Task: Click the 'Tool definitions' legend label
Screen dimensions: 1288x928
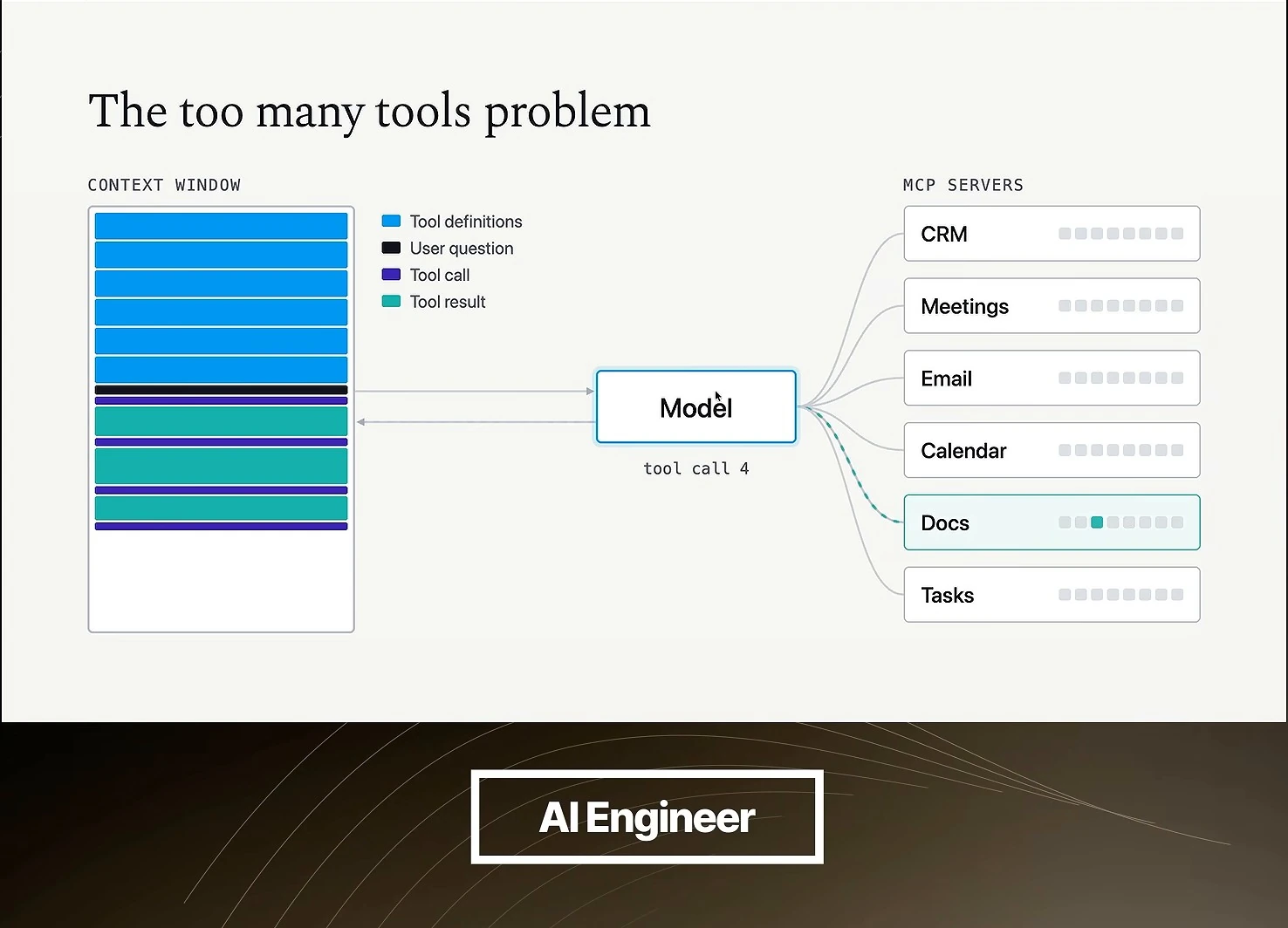Action: [466, 222]
